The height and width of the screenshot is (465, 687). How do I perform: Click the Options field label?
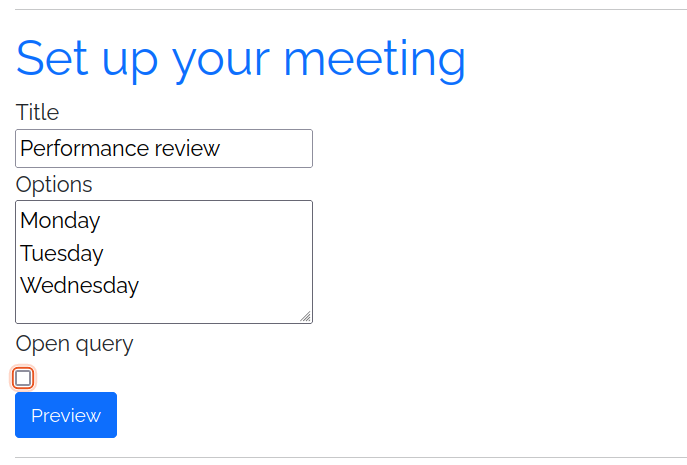(x=54, y=185)
